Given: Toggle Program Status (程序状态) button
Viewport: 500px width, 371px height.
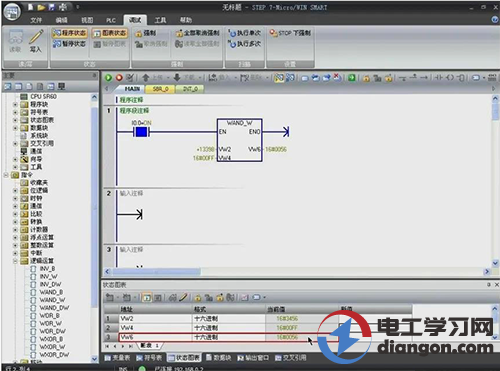Looking at the screenshot, I should [70, 33].
